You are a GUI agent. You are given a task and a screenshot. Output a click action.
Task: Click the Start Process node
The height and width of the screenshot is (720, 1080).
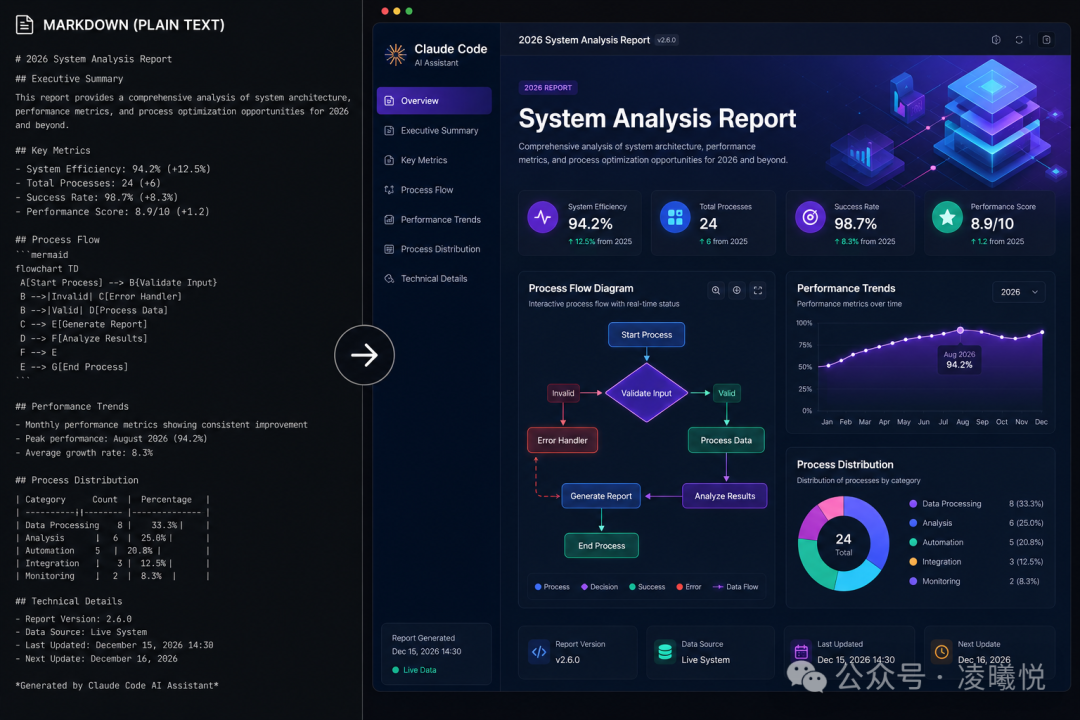point(646,335)
